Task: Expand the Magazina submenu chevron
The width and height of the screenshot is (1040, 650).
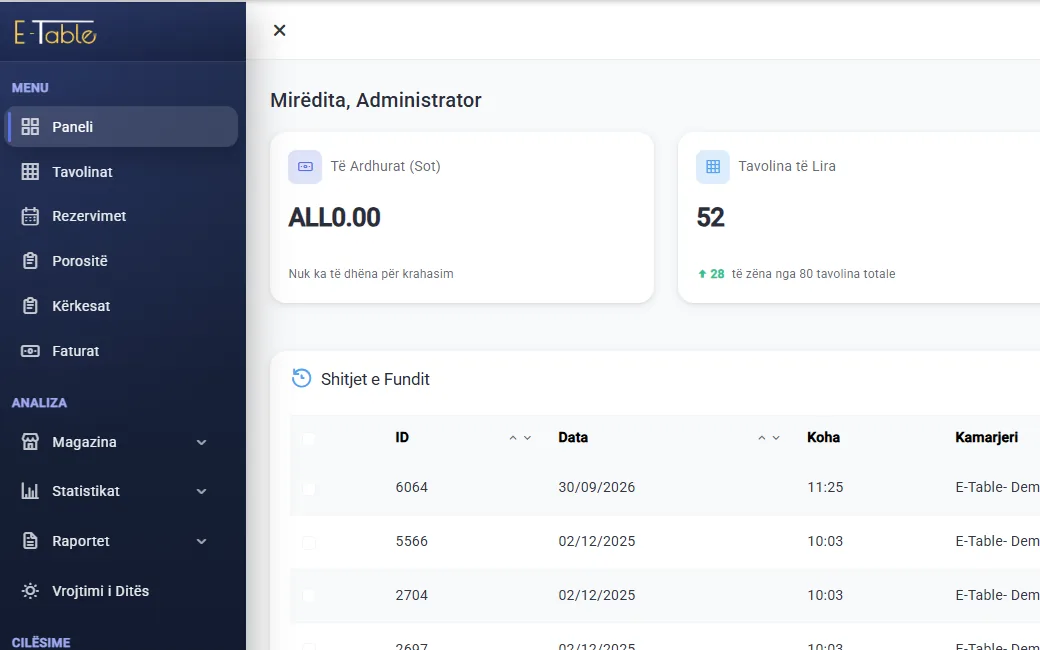Action: 202,442
